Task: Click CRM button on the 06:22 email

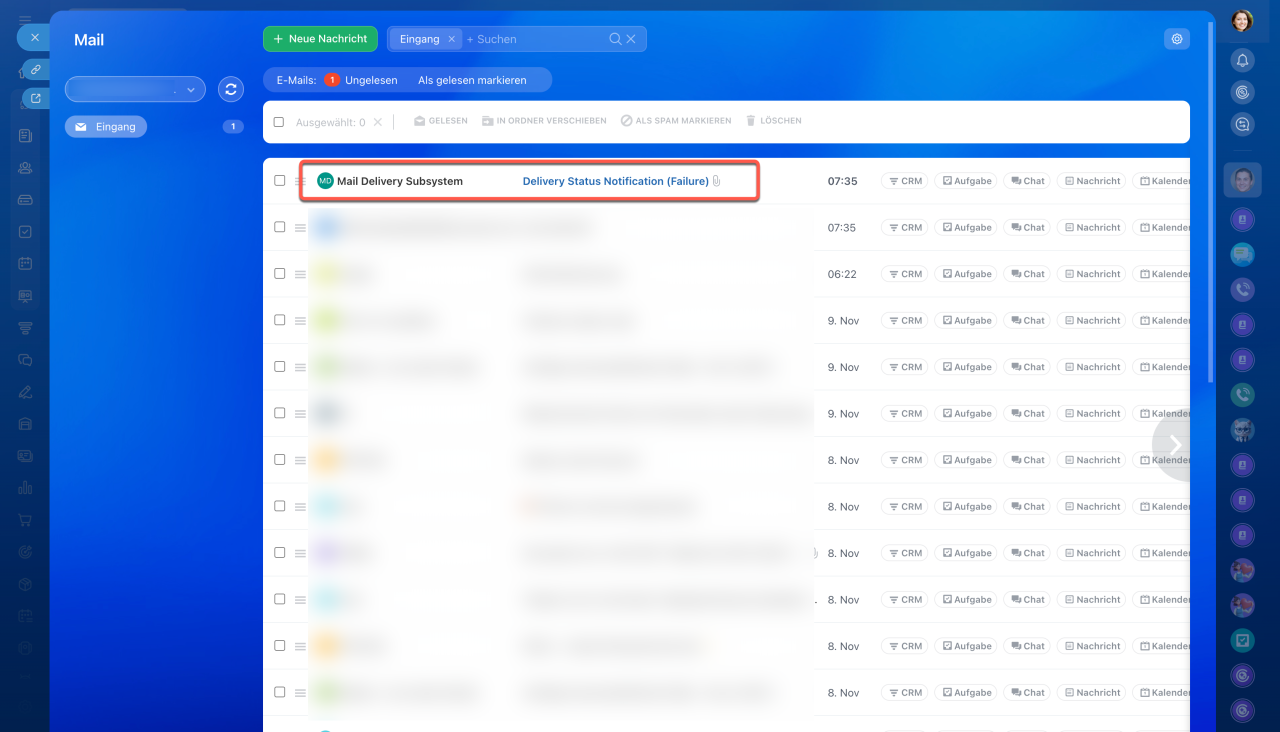Action: tap(904, 274)
